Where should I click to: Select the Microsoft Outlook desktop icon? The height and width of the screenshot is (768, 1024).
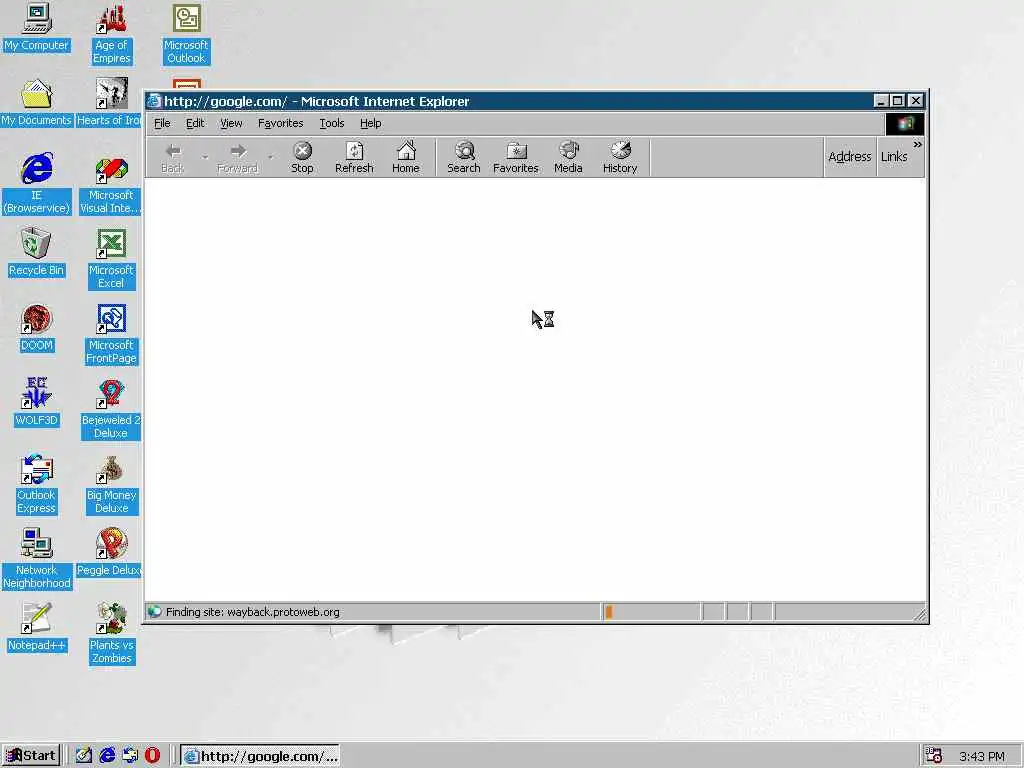(186, 34)
